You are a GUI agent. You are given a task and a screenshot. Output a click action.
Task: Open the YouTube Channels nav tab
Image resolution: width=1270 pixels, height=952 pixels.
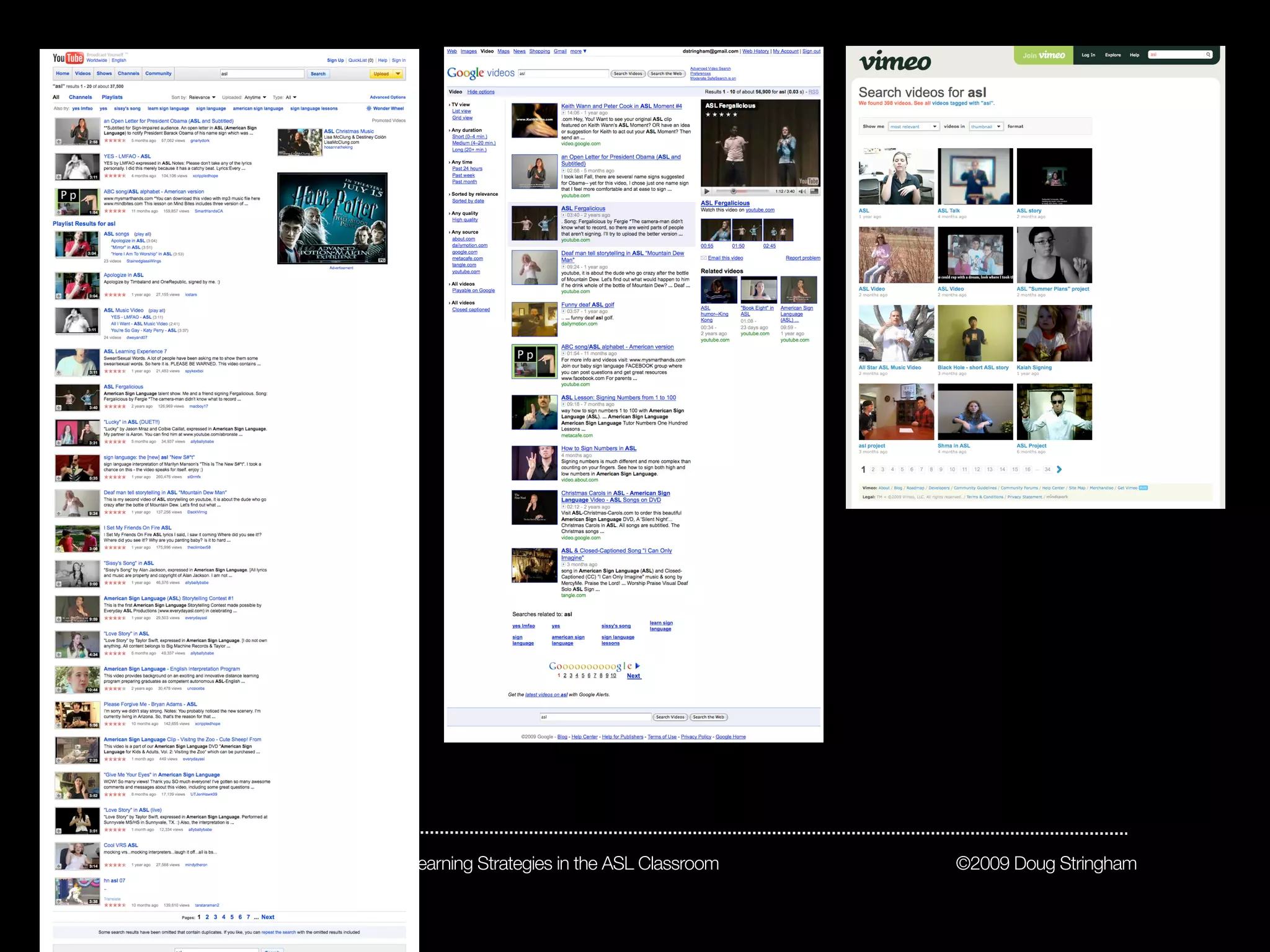[128, 73]
